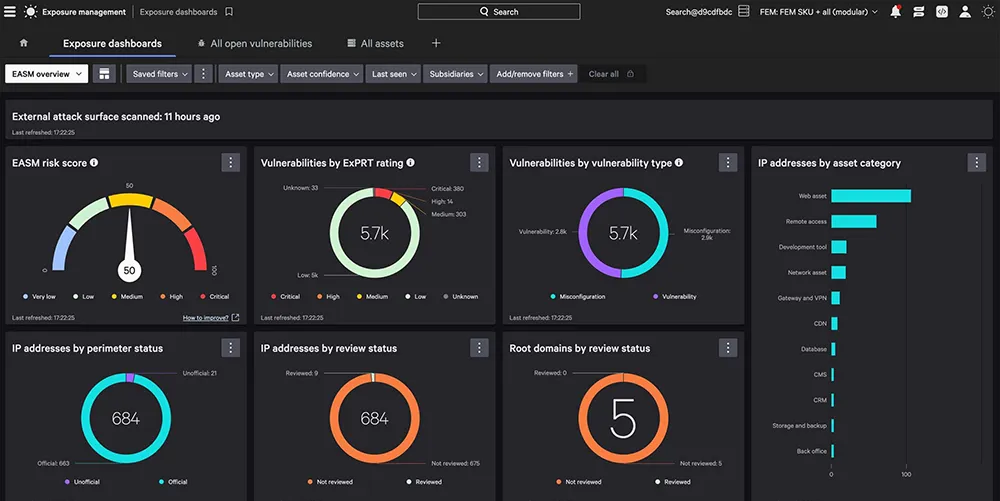Open the dashboard layout grid icon
Viewport: 1000px width, 501px height.
point(104,74)
